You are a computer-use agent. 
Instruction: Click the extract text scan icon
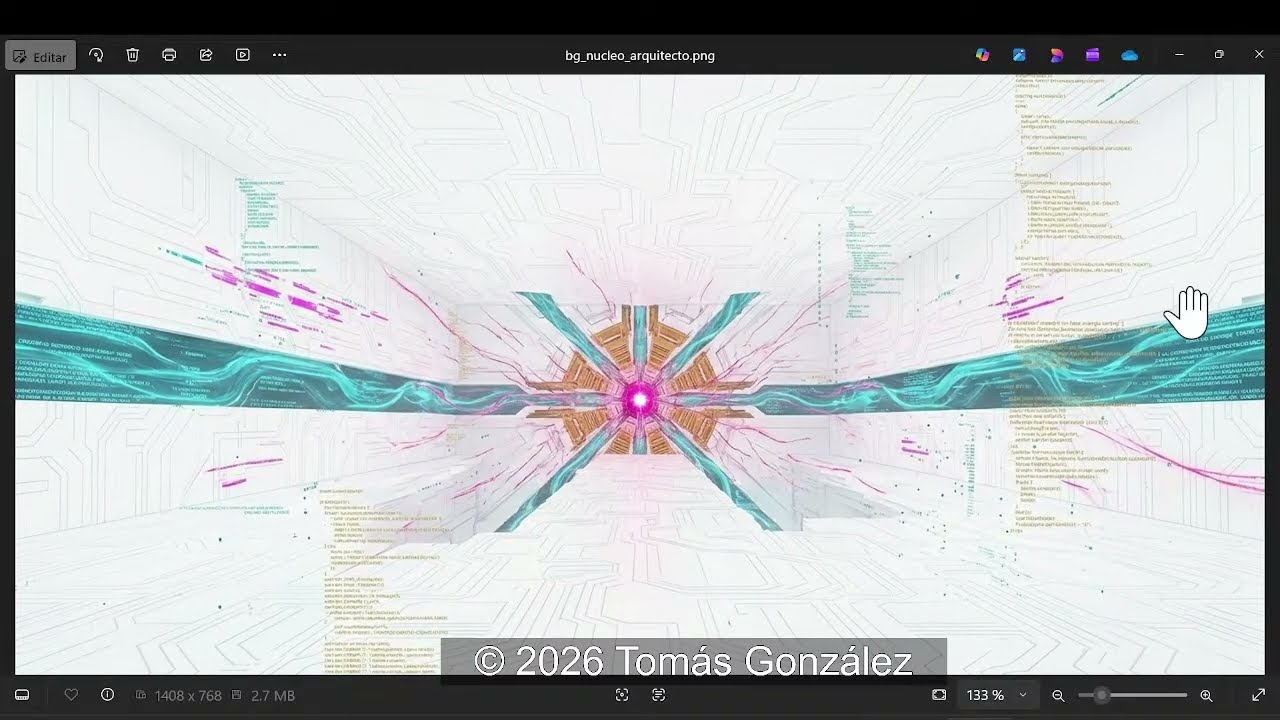pyautogui.click(x=659, y=695)
